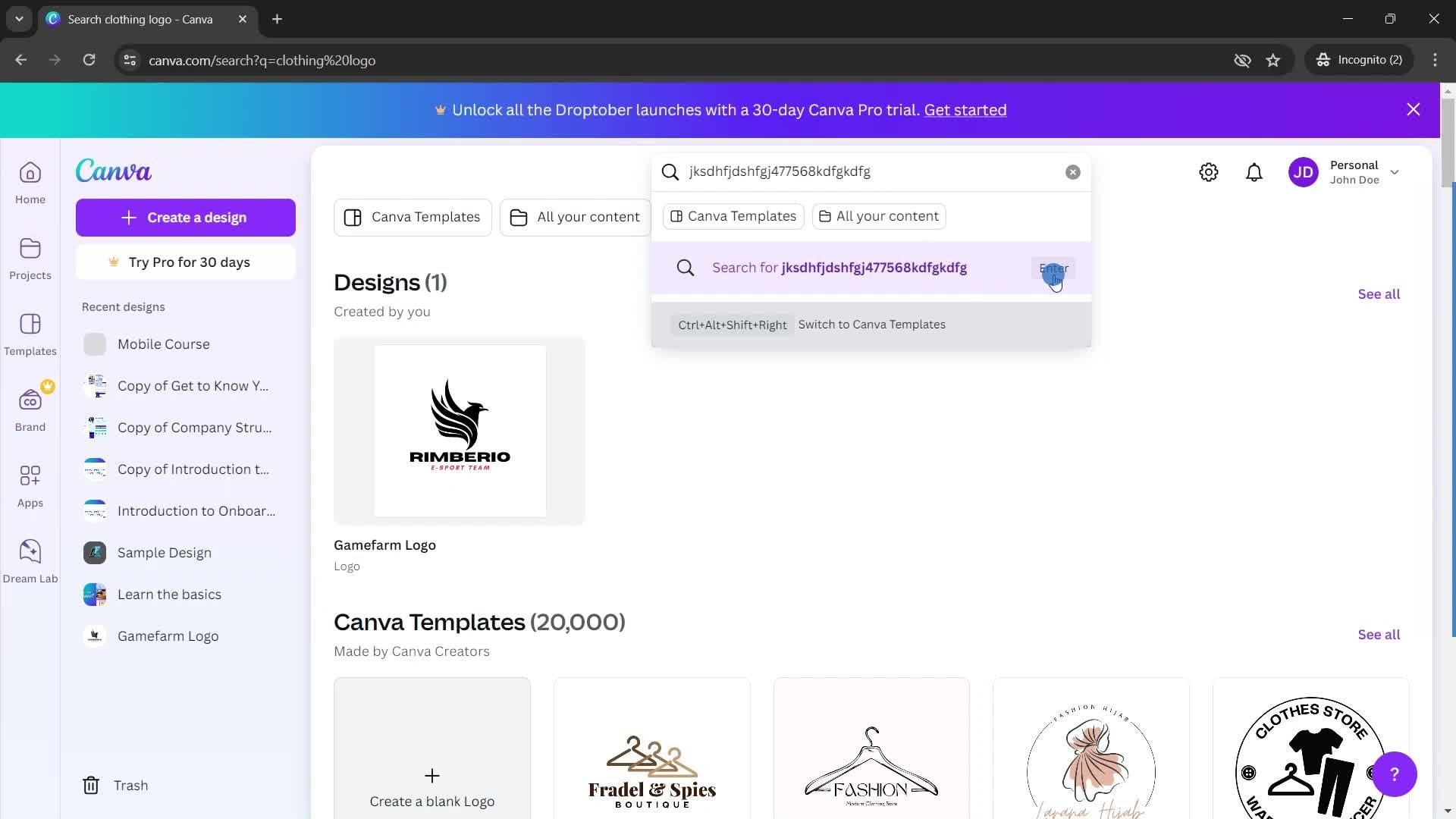Open Canva settings gear icon
The width and height of the screenshot is (1456, 819).
pos(1209,171)
